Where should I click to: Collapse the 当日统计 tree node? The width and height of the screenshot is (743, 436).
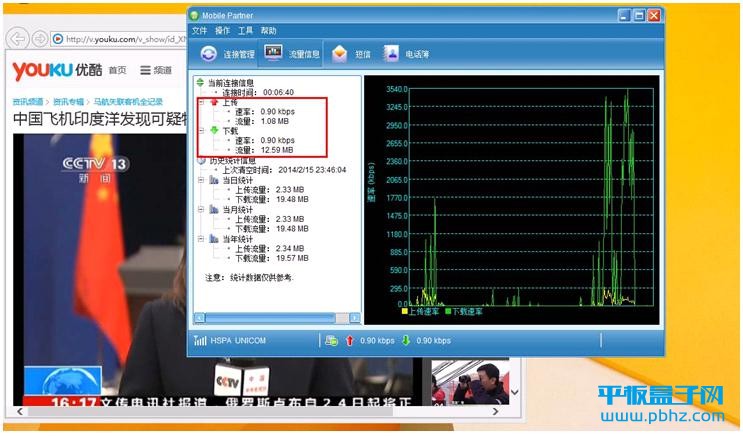(x=201, y=180)
